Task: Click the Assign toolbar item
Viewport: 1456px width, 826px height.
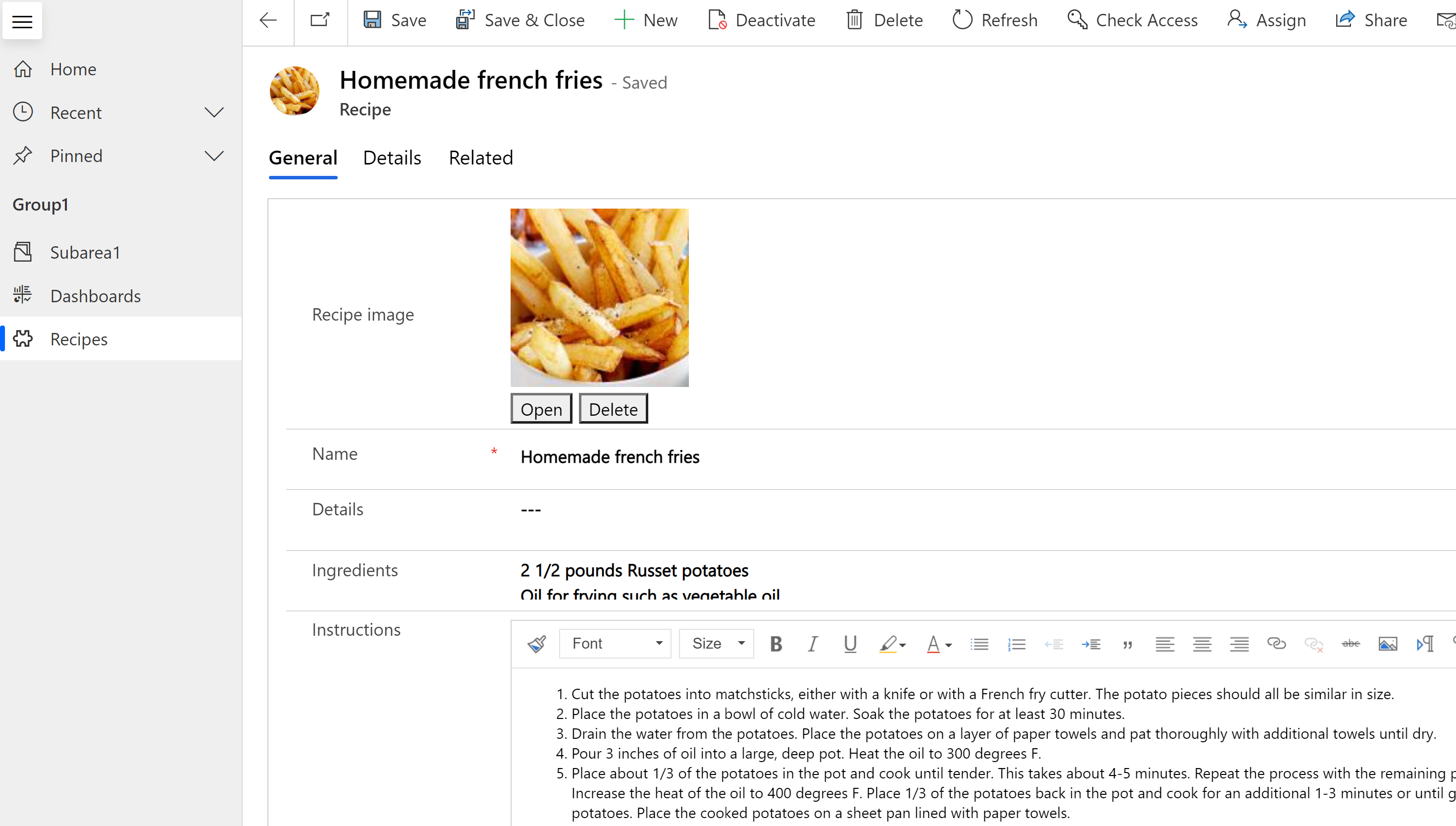Action: (x=1268, y=20)
